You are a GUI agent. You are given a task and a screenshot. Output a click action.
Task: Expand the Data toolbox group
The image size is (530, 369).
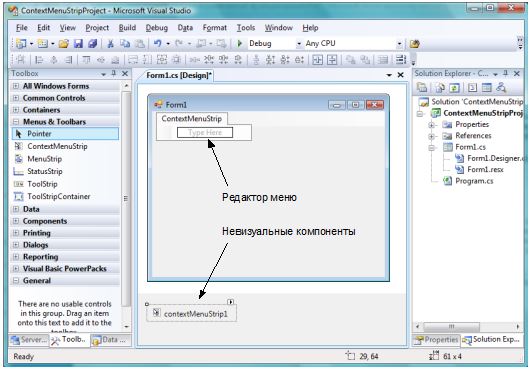(16, 209)
